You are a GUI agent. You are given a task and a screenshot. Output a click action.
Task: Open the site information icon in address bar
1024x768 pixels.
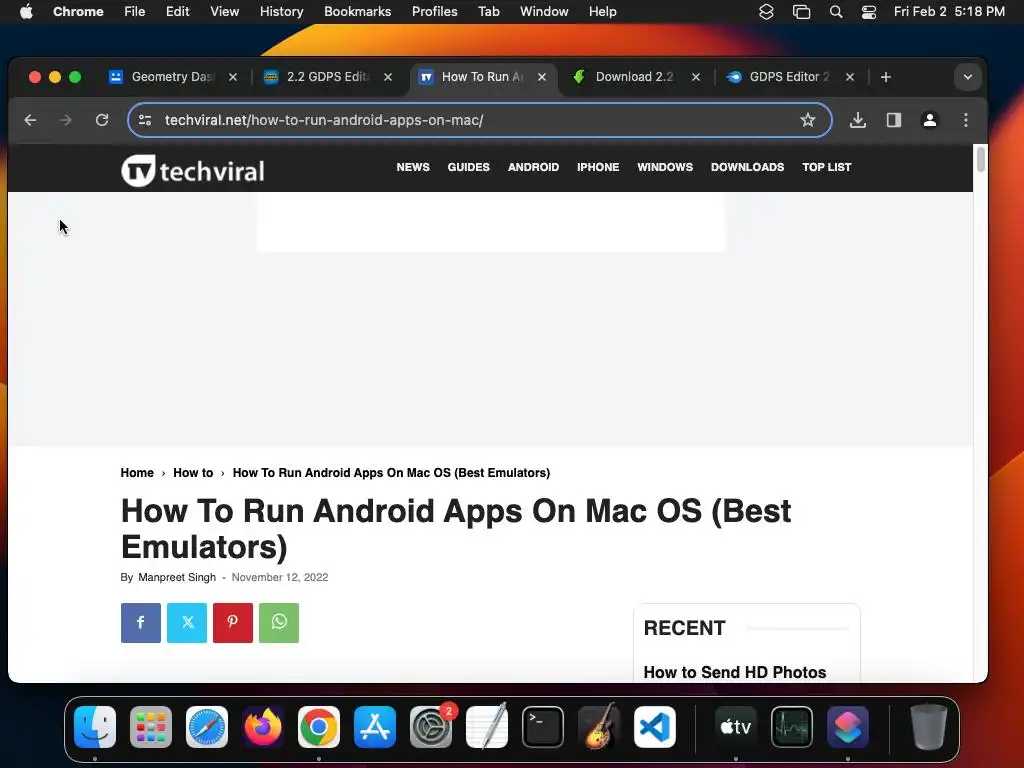[x=145, y=120]
